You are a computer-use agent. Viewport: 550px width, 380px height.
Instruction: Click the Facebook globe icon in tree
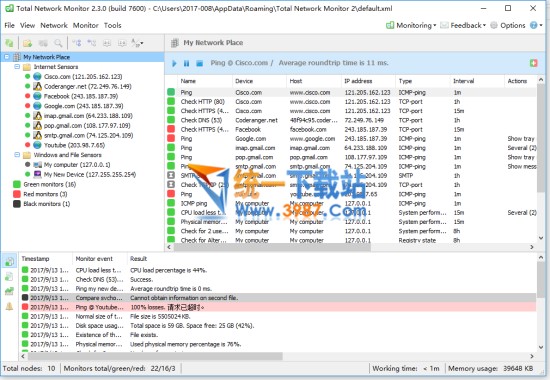point(37,96)
